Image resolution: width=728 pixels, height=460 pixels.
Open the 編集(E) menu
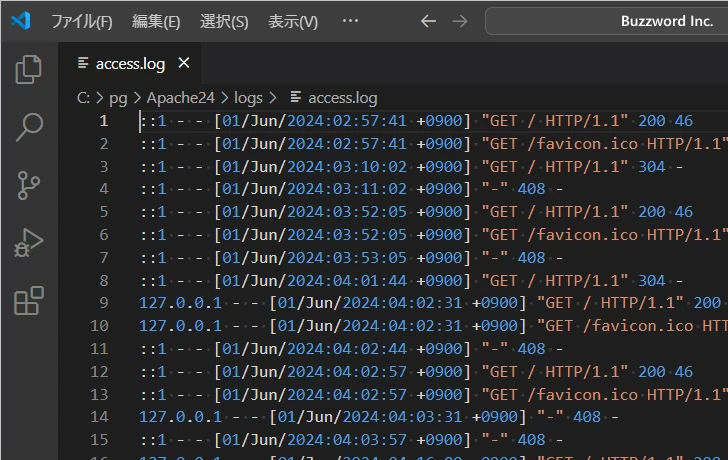coord(156,21)
